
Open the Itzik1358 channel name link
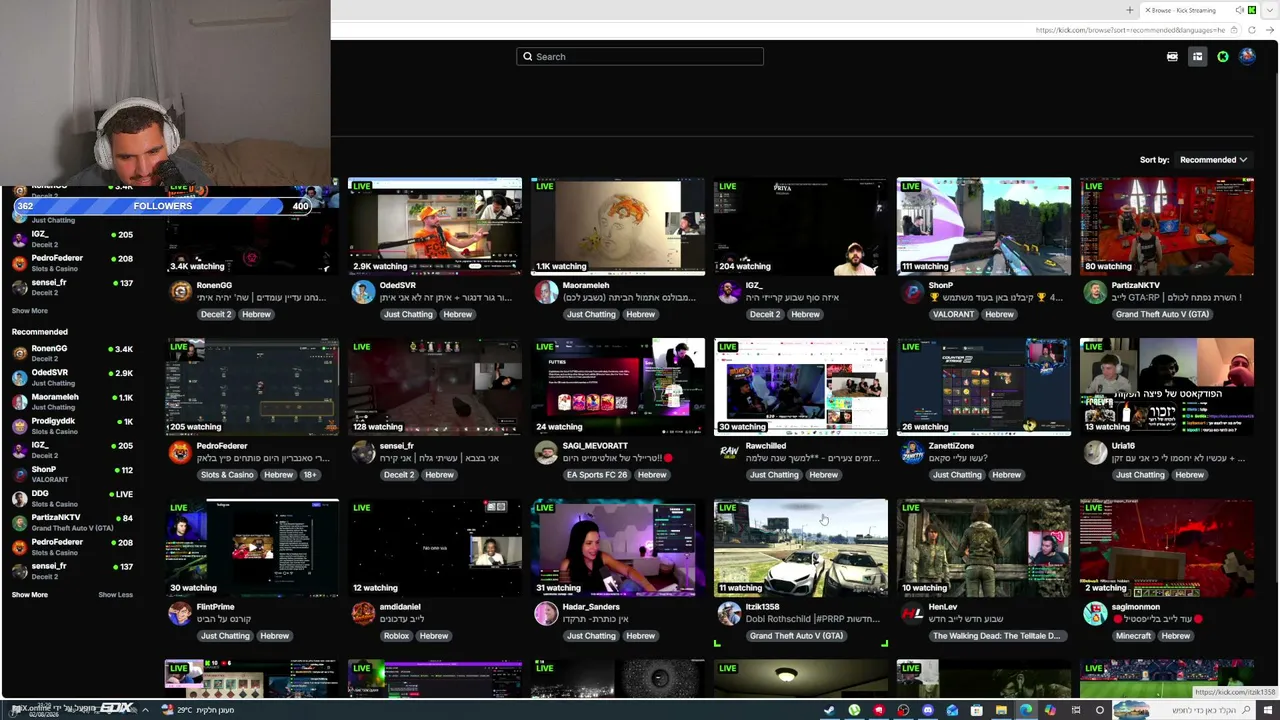tap(763, 607)
